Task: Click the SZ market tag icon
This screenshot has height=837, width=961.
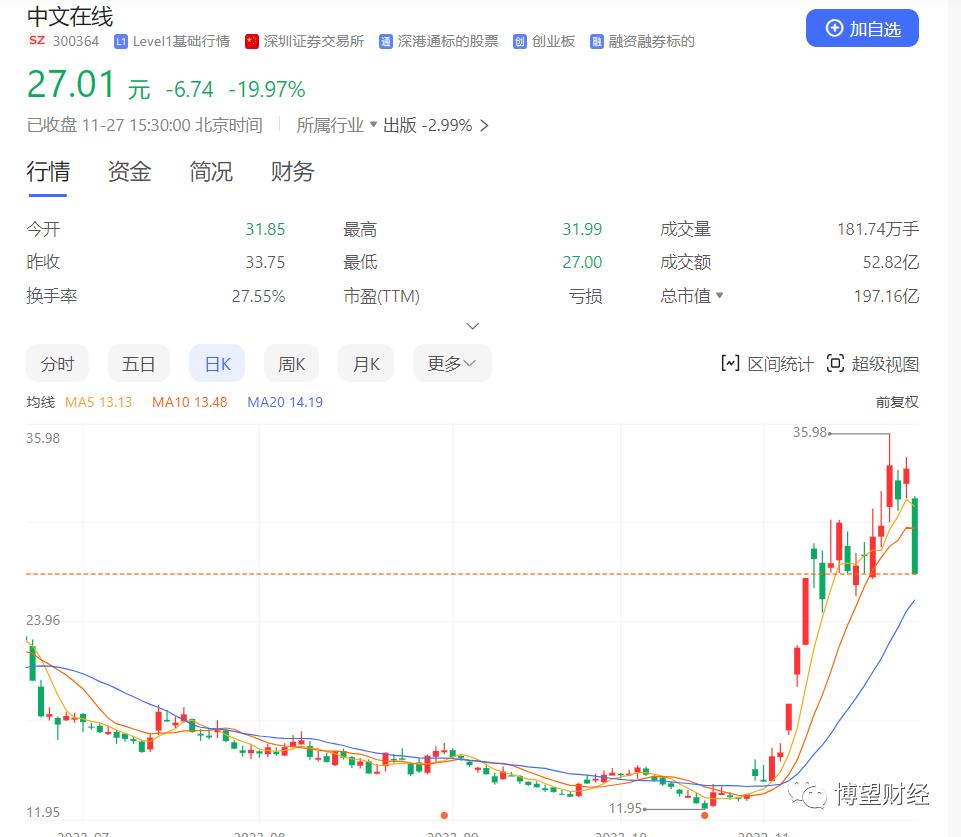Action: point(37,41)
